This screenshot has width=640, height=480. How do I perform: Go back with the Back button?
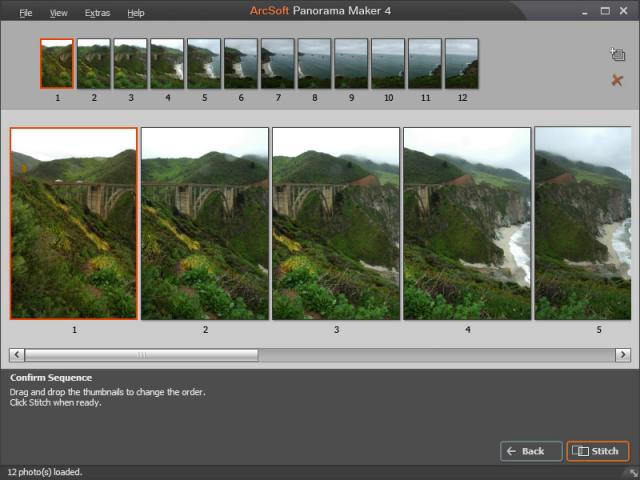[x=531, y=451]
